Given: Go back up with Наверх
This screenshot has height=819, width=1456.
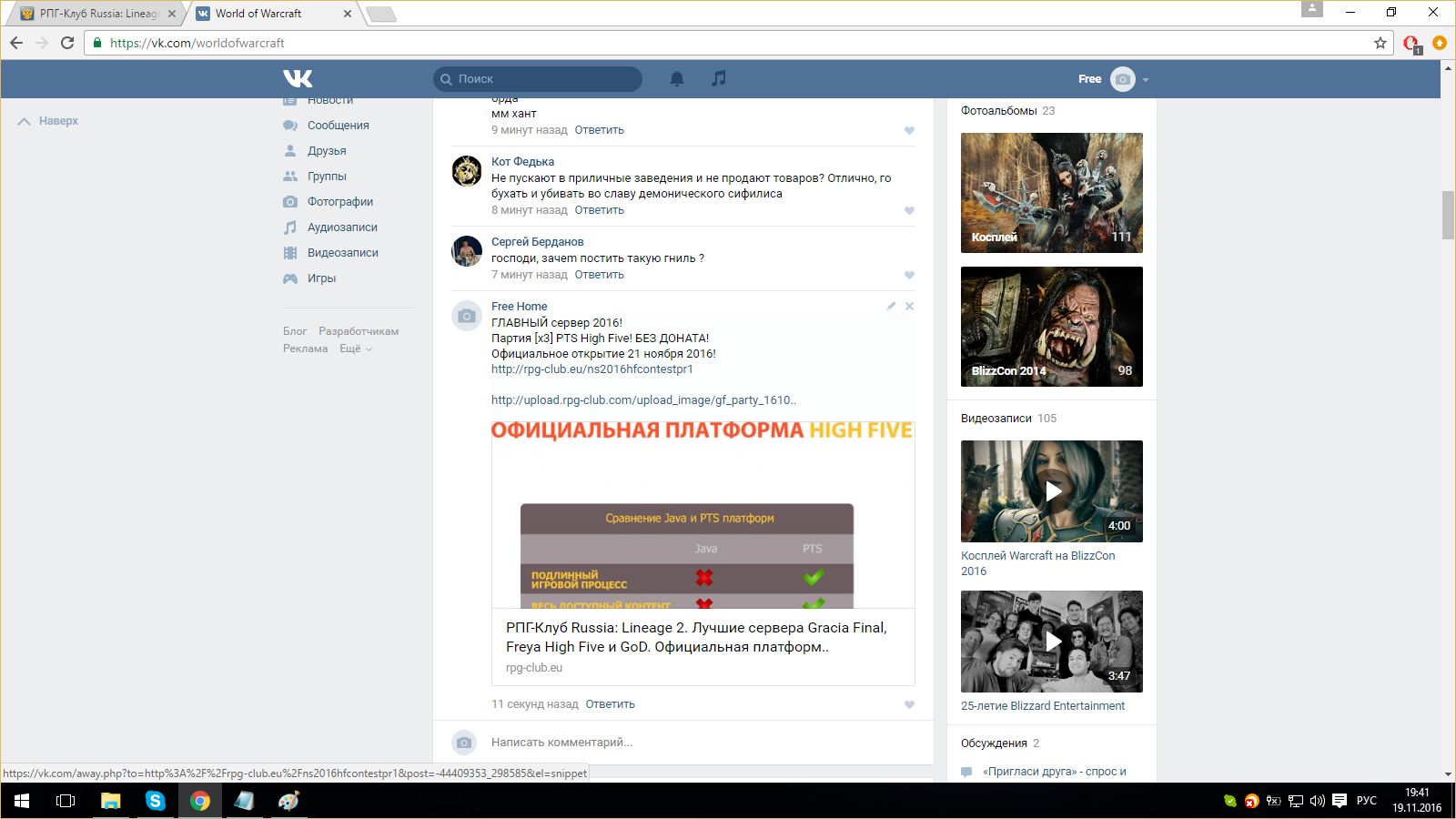Looking at the screenshot, I should tap(48, 121).
